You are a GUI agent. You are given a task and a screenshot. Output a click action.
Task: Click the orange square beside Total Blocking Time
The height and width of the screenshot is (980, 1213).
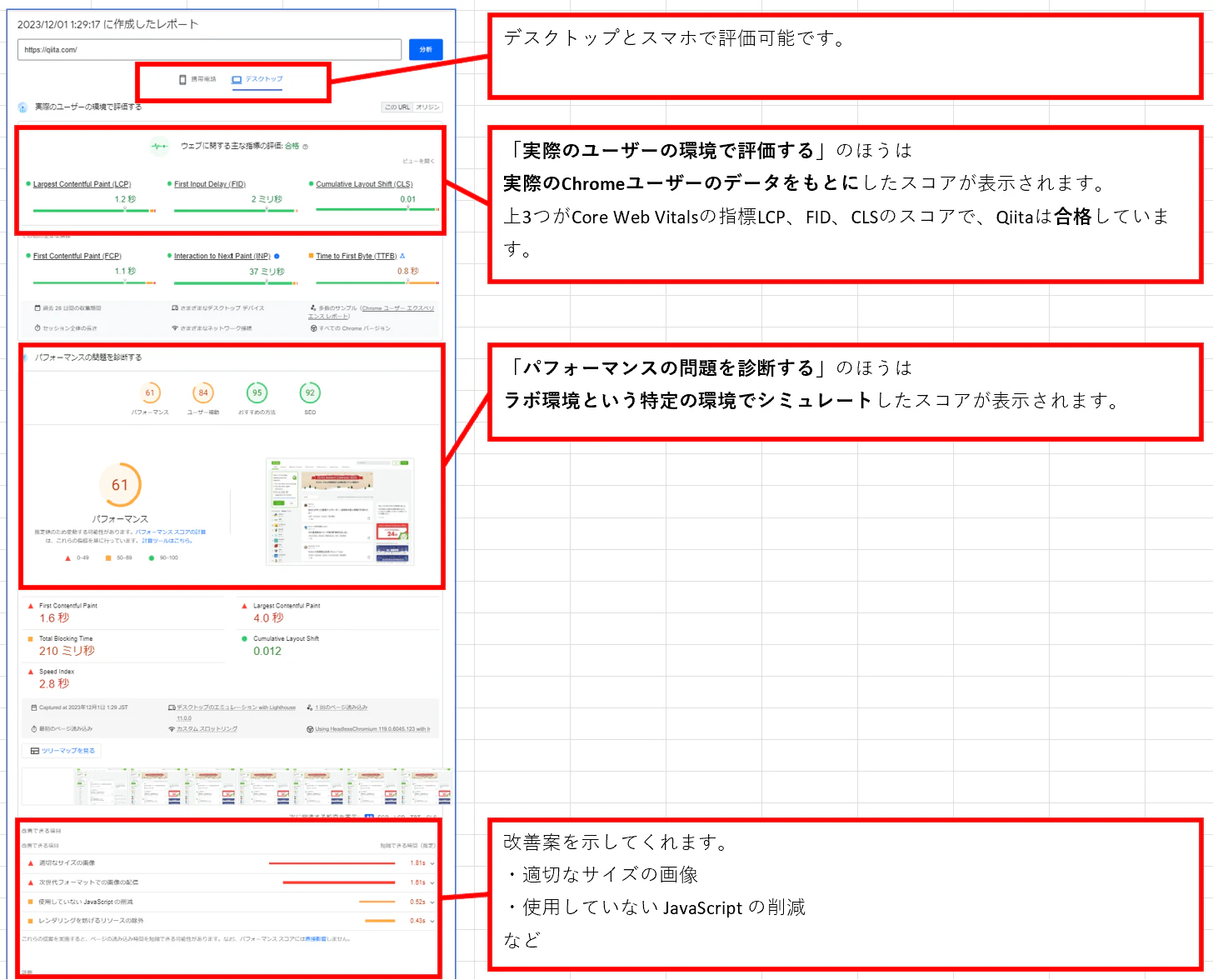click(x=31, y=639)
